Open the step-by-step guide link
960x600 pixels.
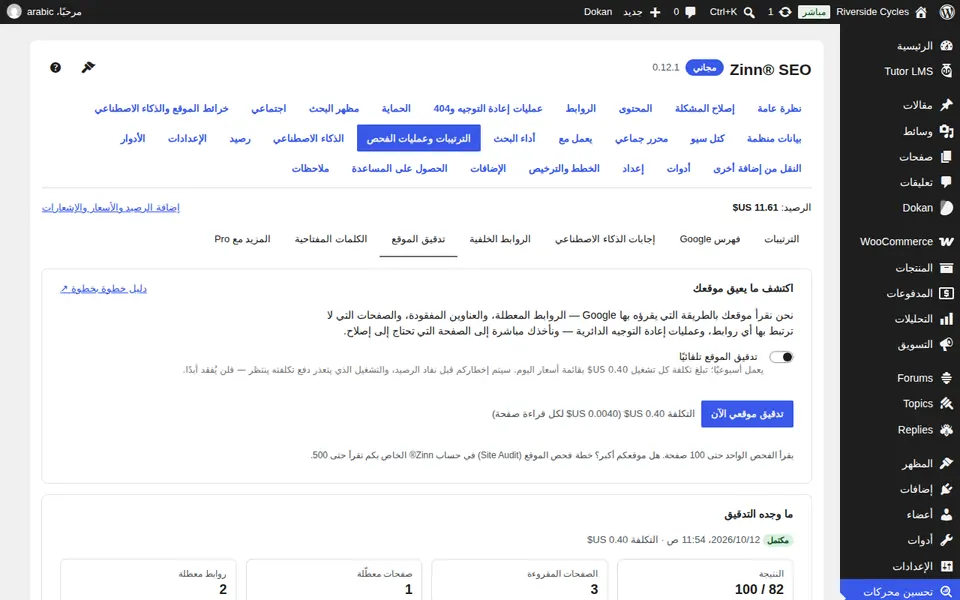coord(103,288)
